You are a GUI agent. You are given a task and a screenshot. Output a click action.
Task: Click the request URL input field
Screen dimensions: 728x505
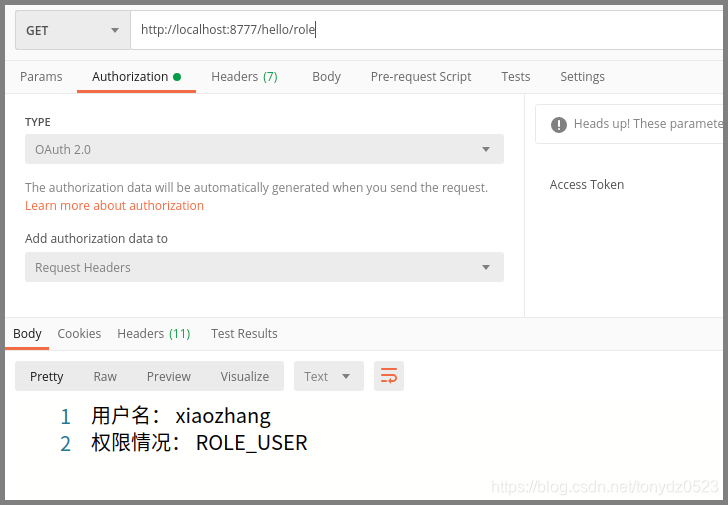pos(427,30)
